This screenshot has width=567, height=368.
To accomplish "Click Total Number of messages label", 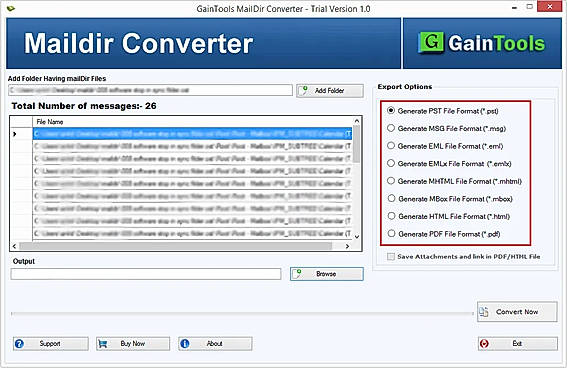I will click(84, 106).
